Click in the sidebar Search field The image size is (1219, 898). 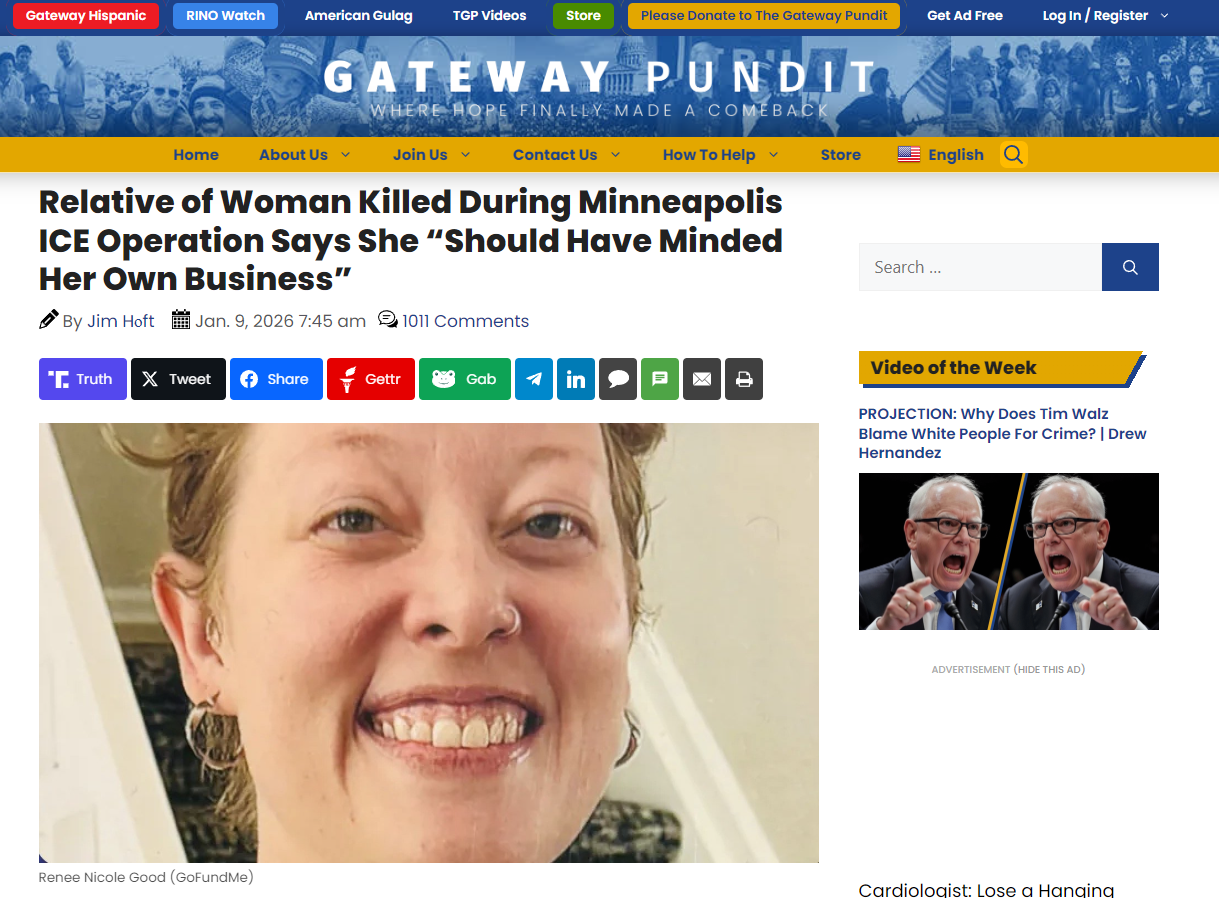click(x=980, y=267)
